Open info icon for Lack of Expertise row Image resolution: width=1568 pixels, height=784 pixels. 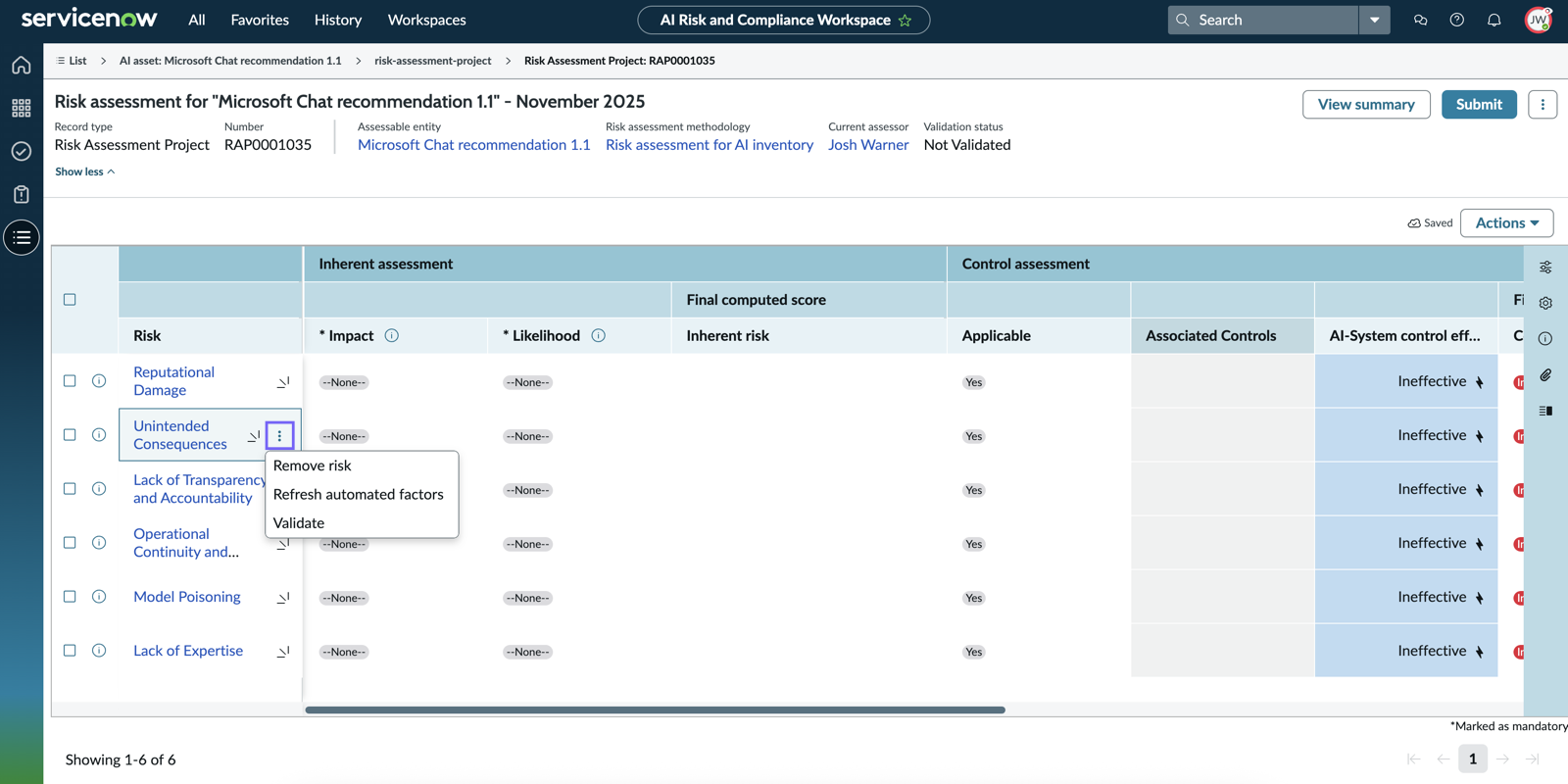(99, 651)
